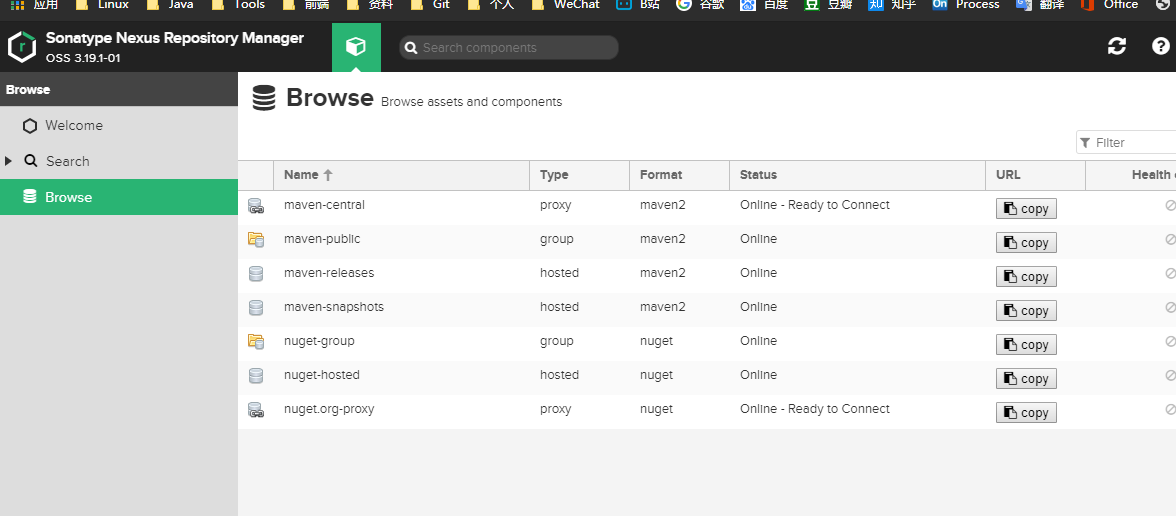Open the Office bookmark

click(x=1108, y=5)
